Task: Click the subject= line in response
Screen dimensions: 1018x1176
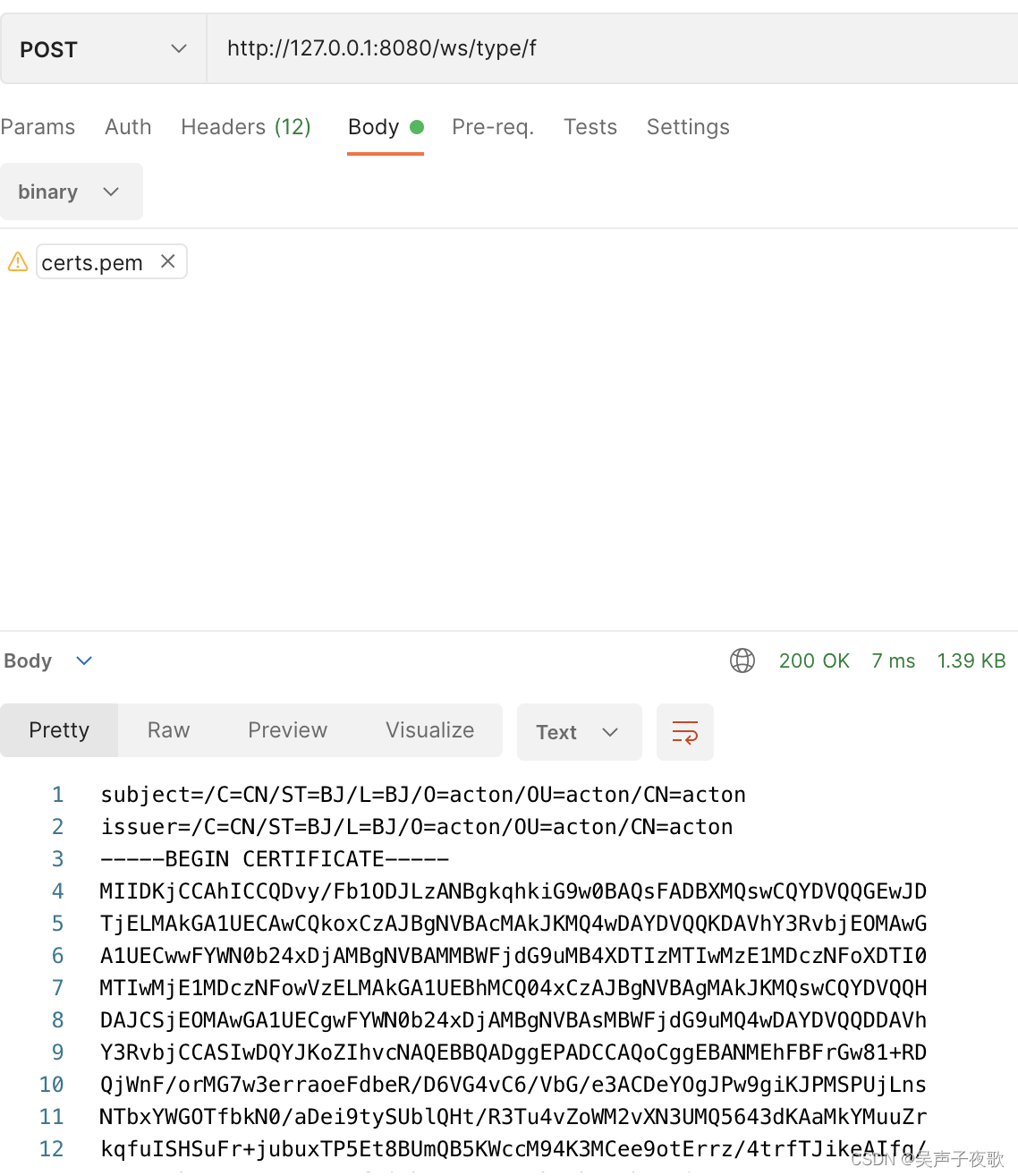Action: click(x=423, y=795)
